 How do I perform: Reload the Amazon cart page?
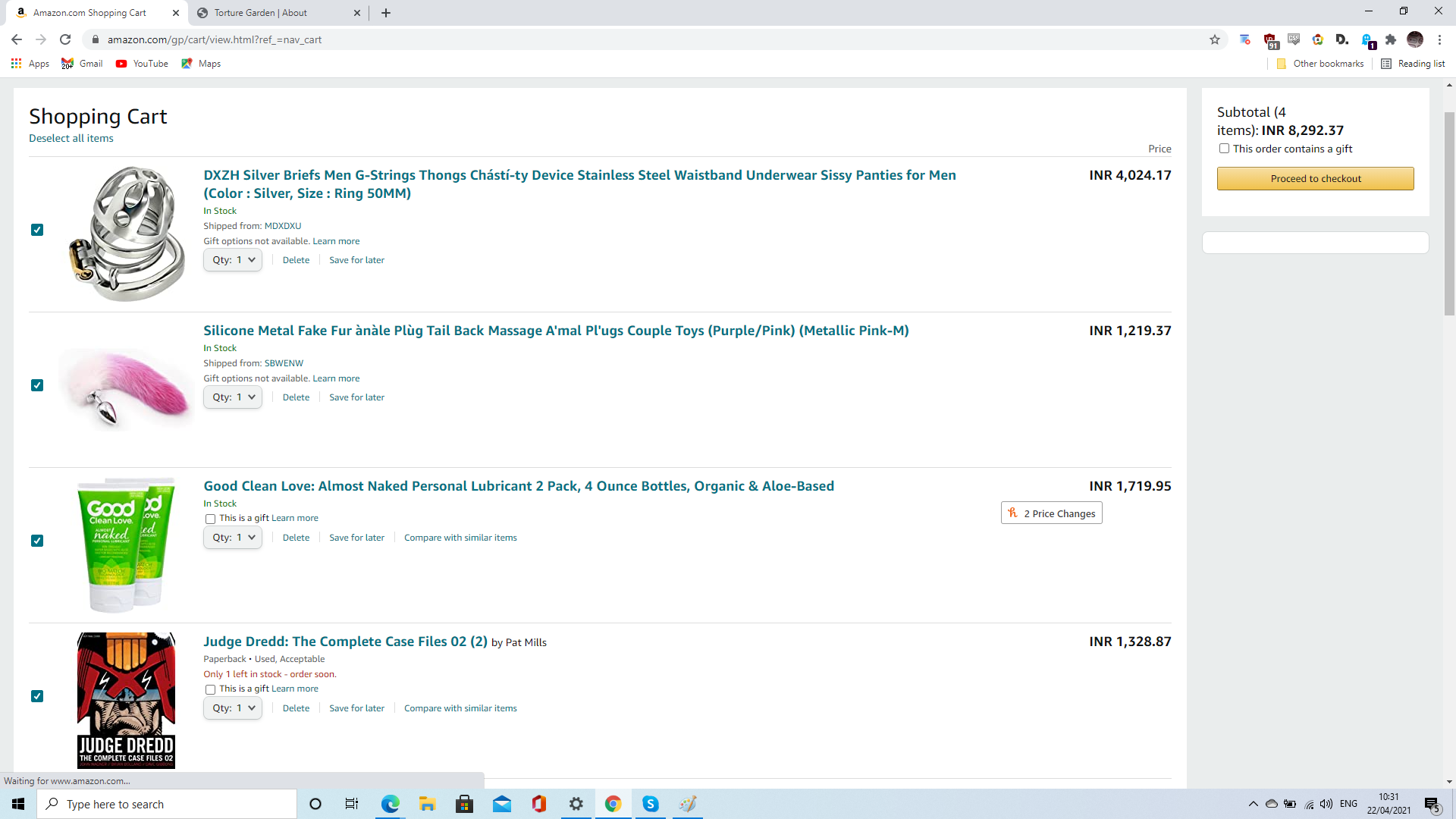coord(65,39)
